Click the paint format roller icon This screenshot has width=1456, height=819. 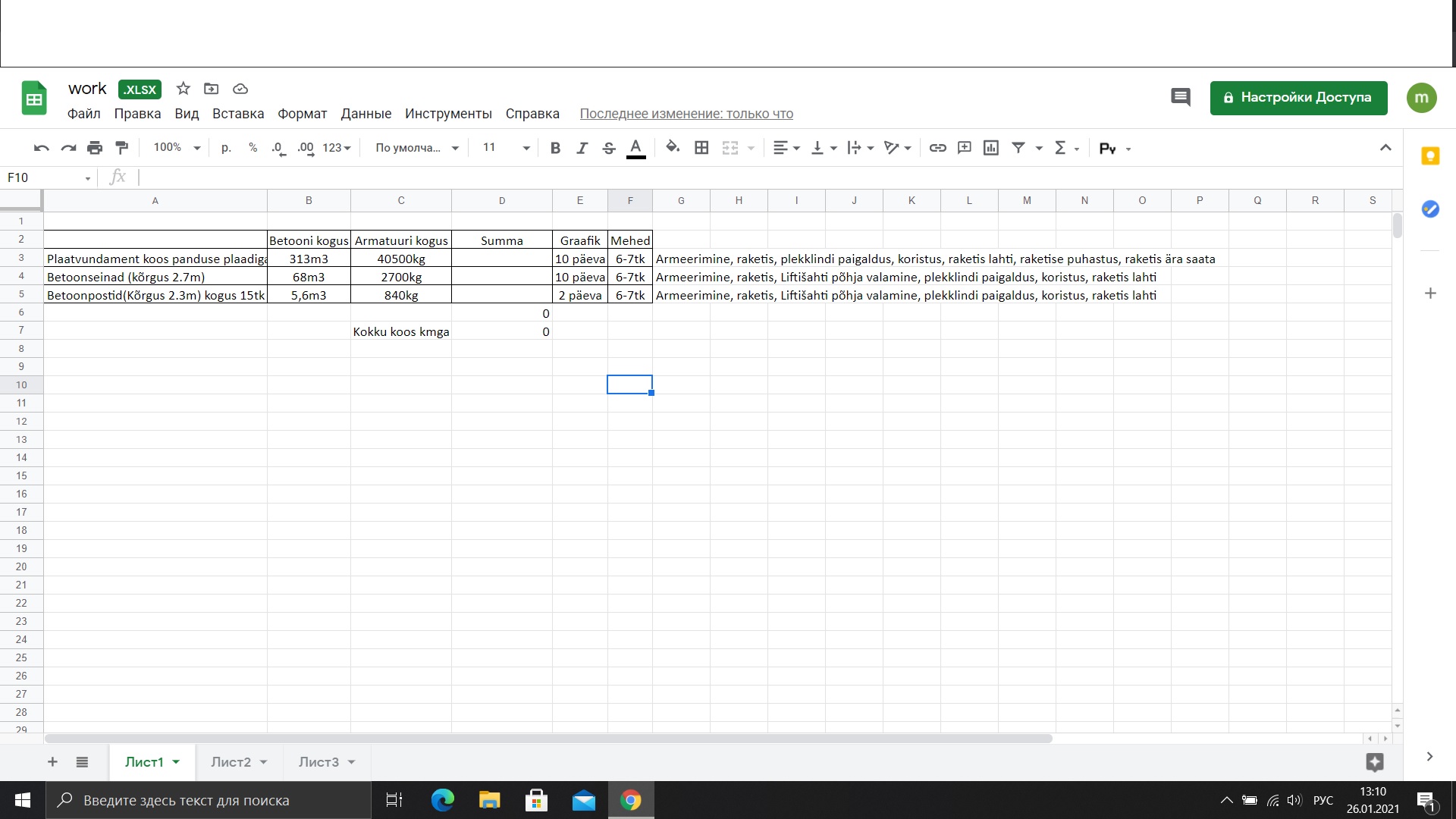(121, 148)
